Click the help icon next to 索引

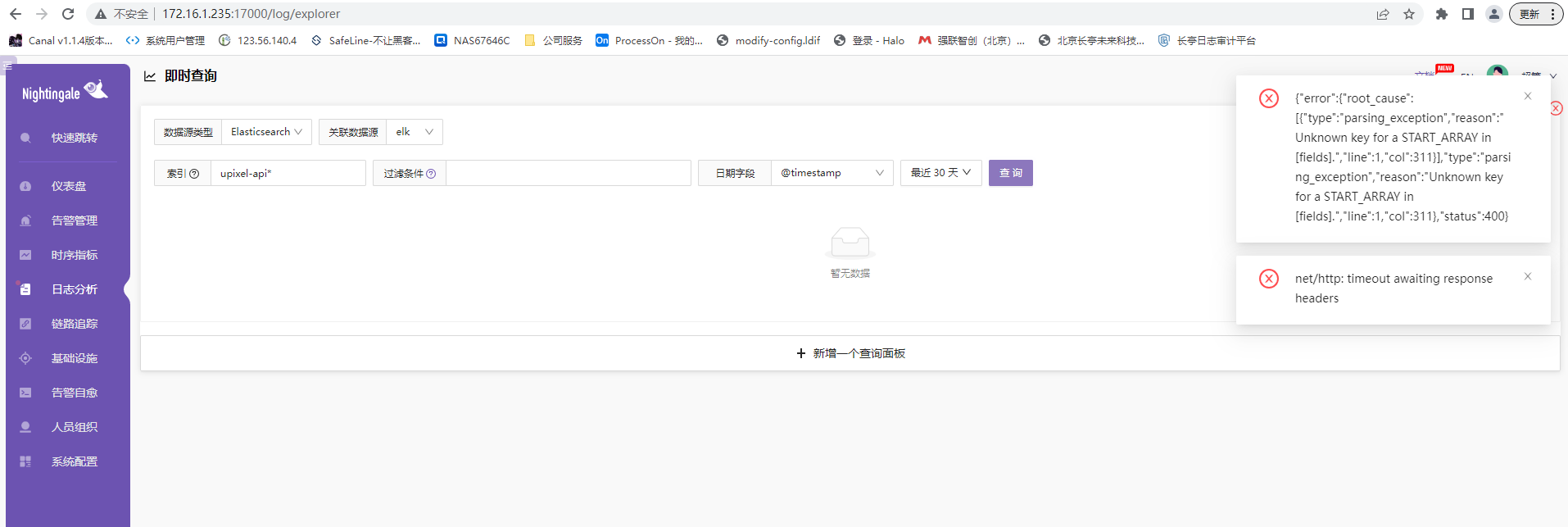(x=194, y=174)
